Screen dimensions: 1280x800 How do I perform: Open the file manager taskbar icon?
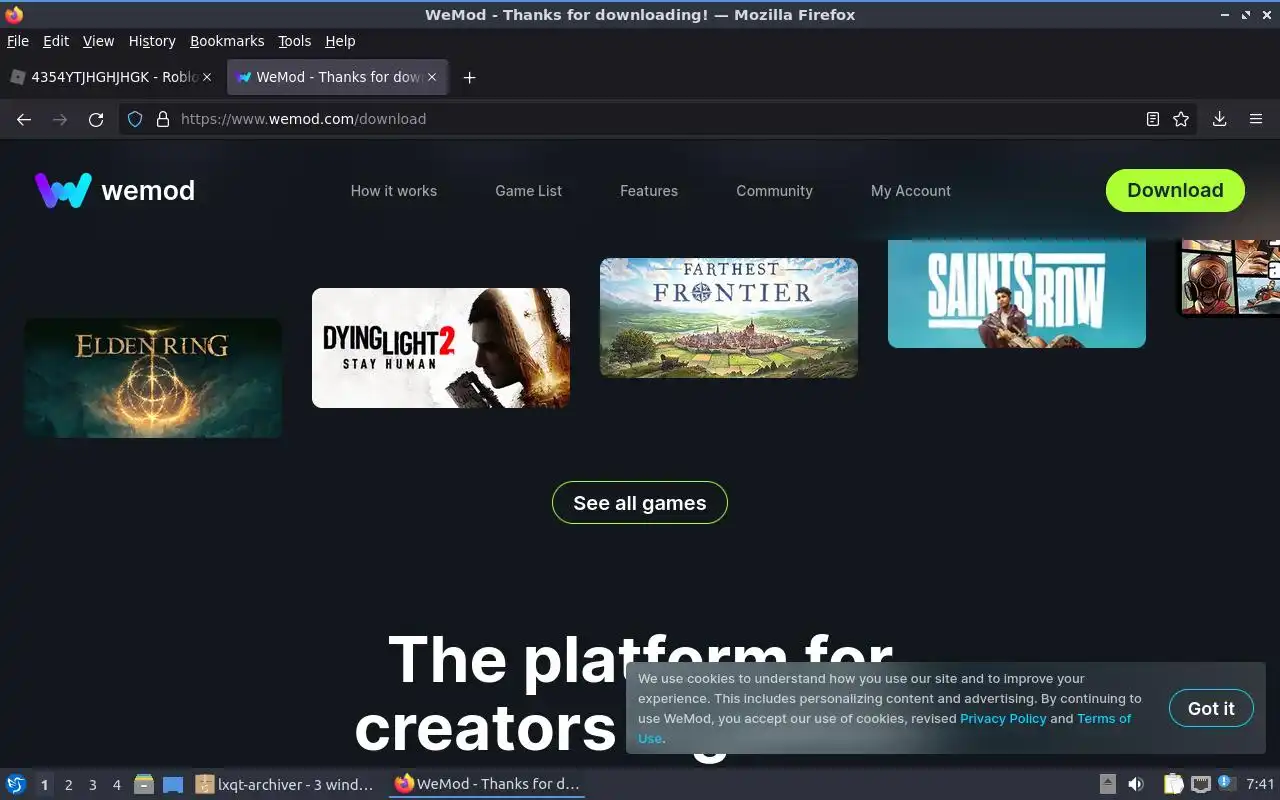pos(144,784)
